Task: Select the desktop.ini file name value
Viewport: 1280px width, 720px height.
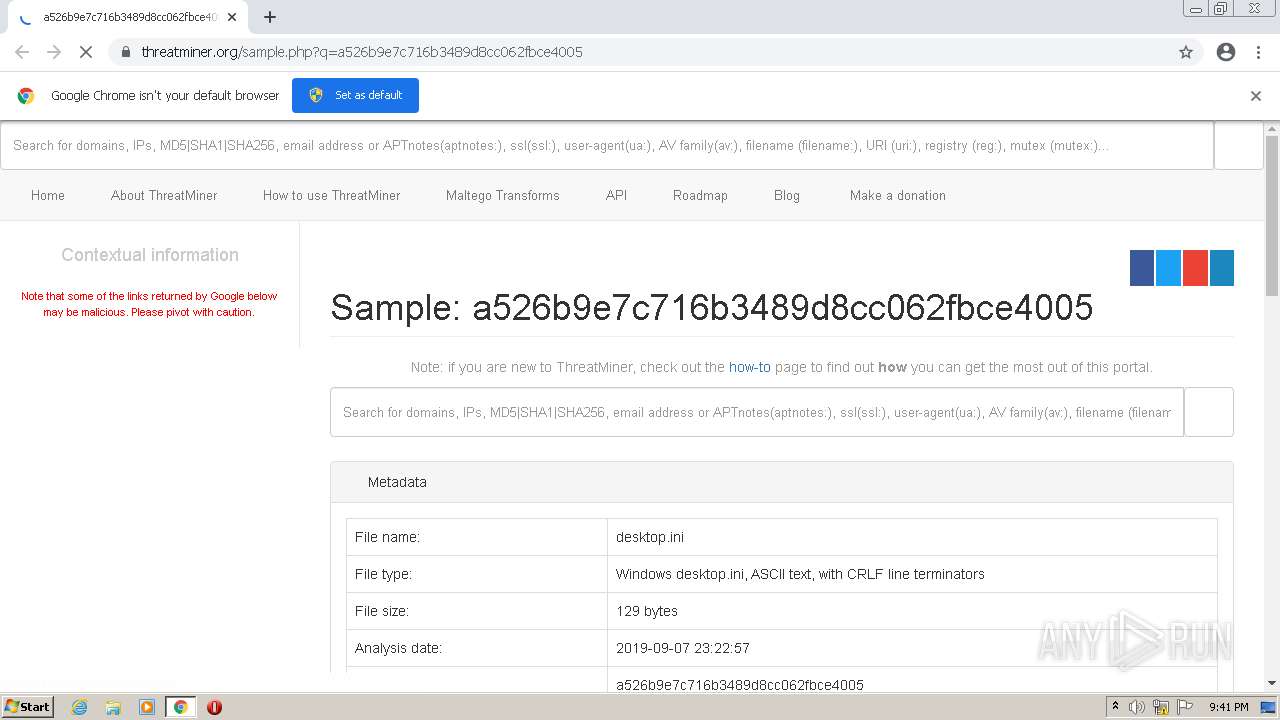Action: point(650,537)
